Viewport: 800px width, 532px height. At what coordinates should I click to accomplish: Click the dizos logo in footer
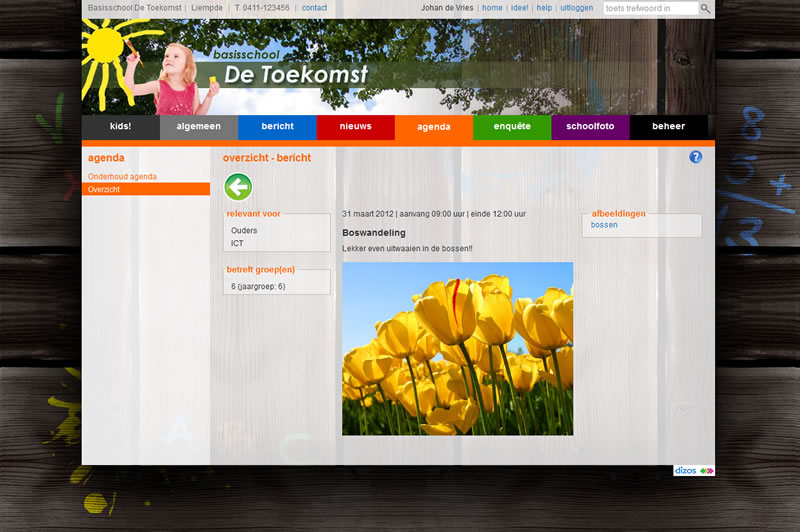(694, 470)
